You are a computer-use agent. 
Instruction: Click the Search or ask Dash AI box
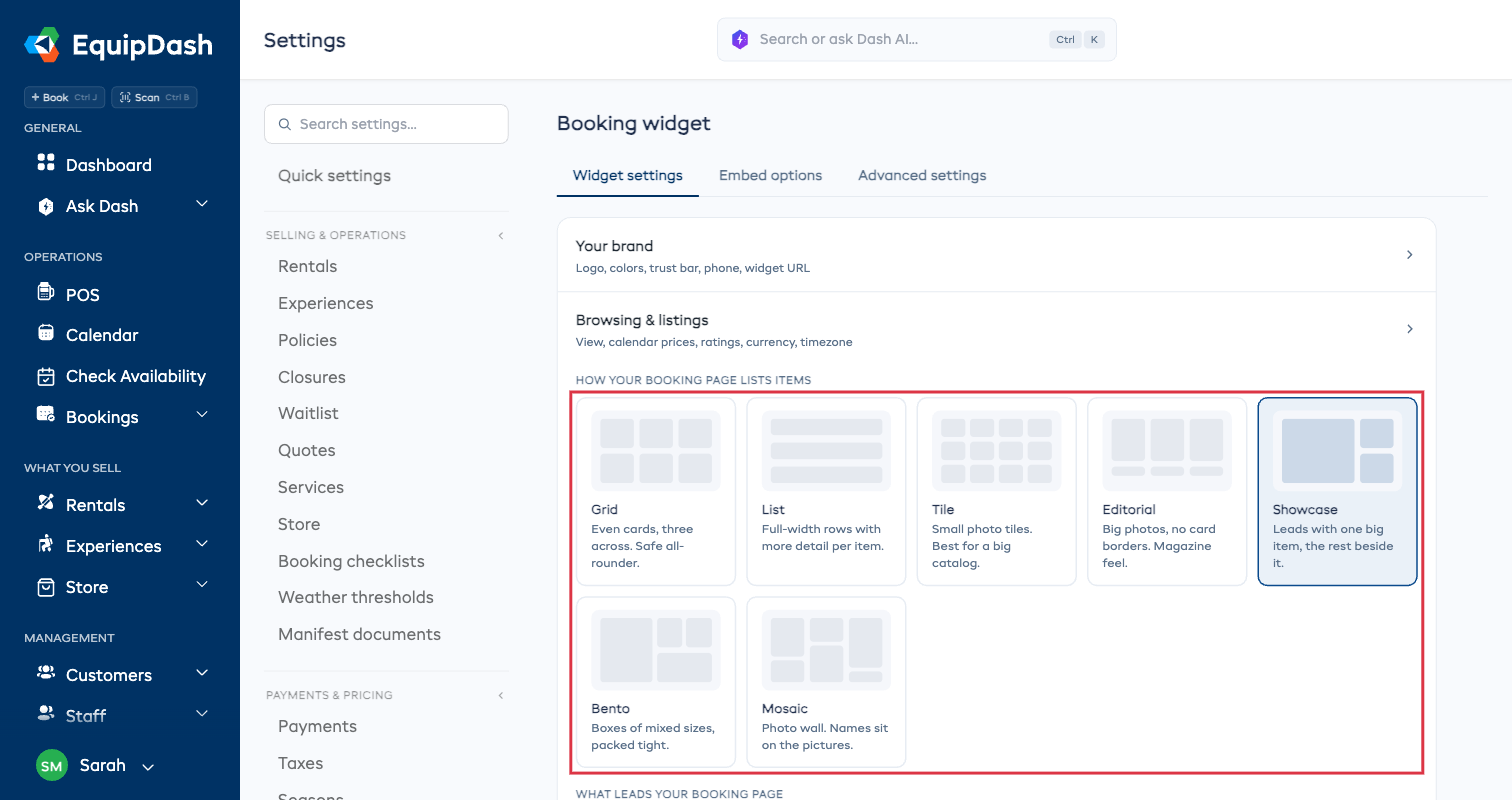coord(916,39)
